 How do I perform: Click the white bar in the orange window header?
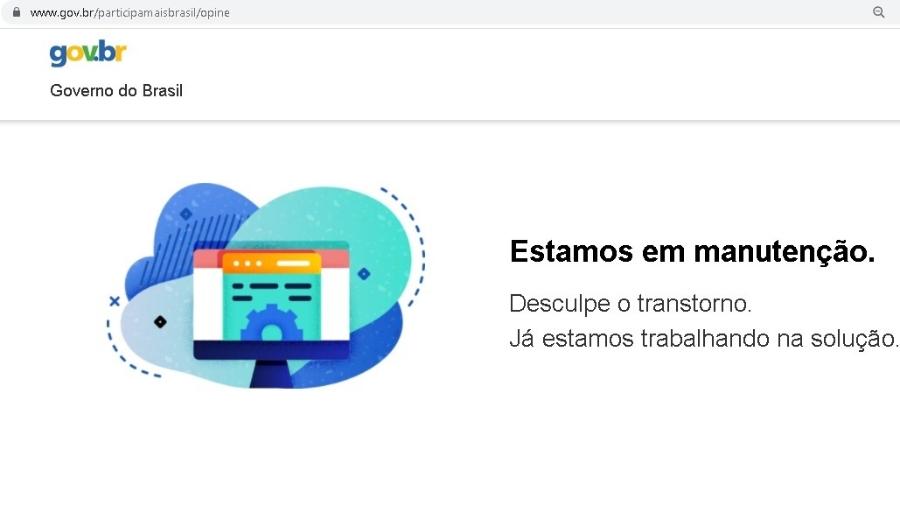293,263
